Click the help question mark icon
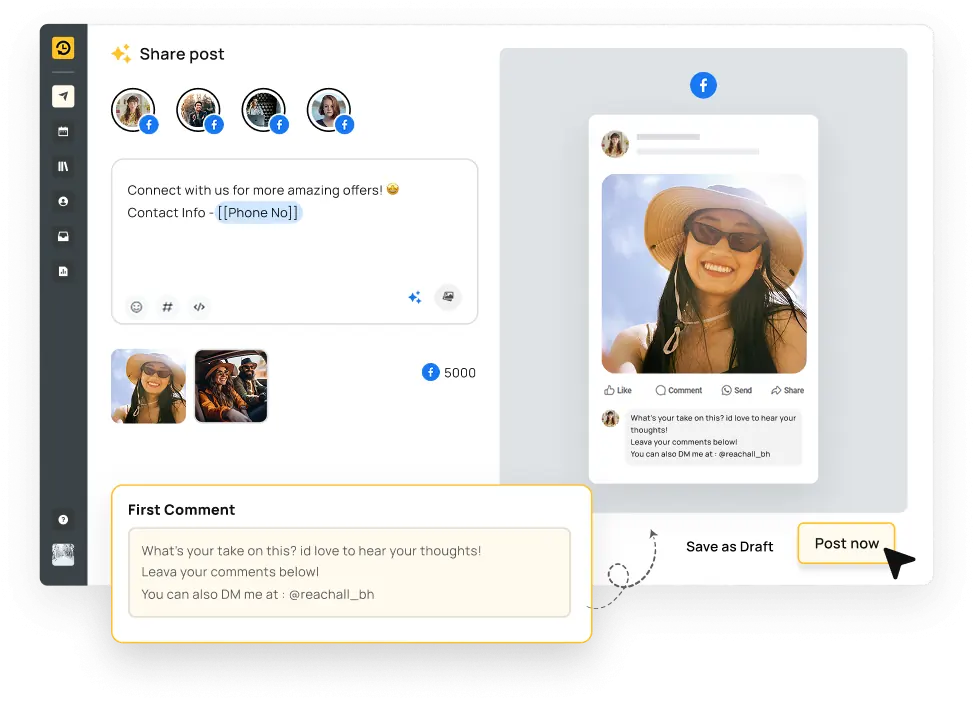Image resolution: width=974 pixels, height=703 pixels. coord(63,520)
